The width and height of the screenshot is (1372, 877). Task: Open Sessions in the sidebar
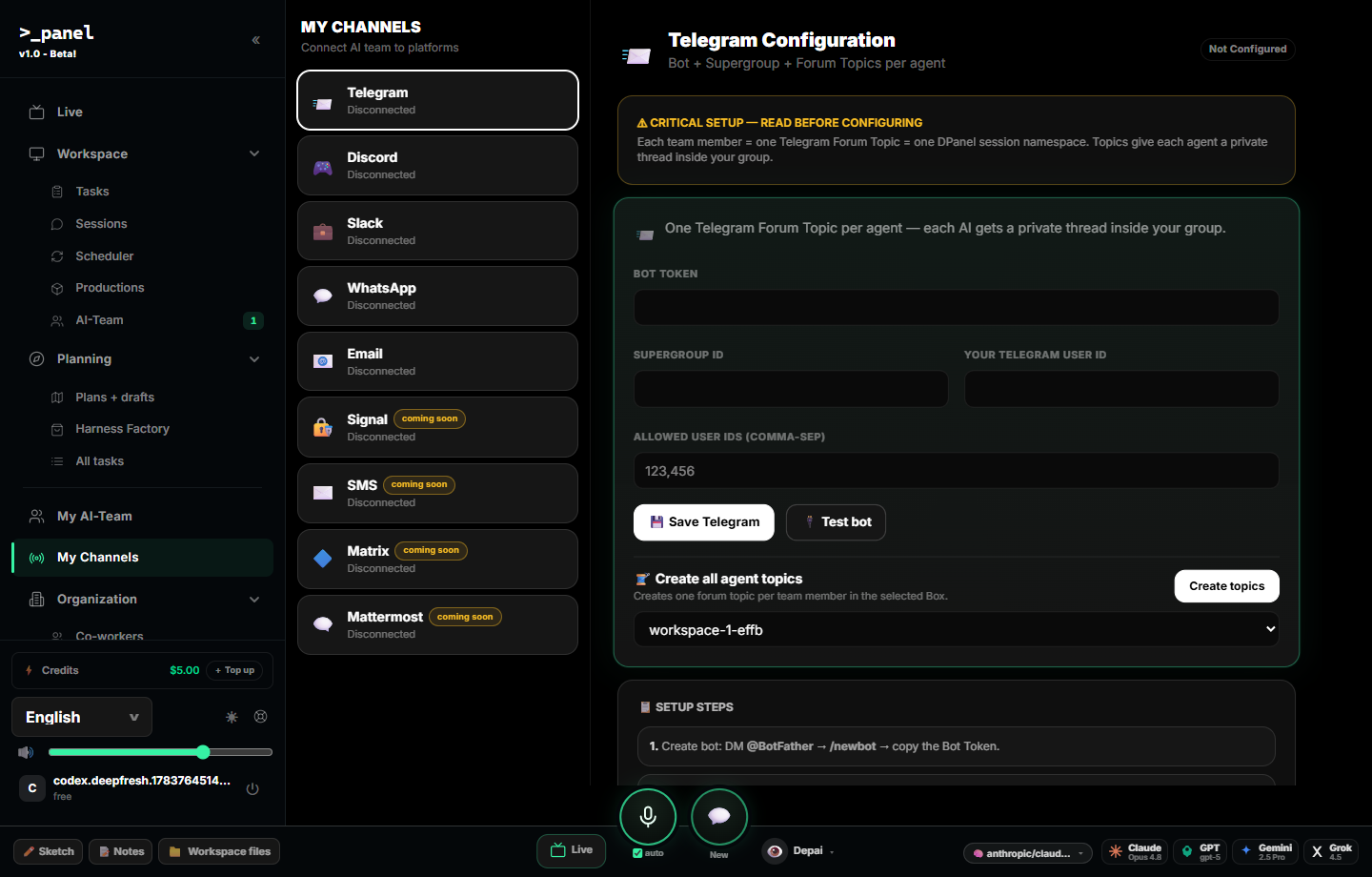click(x=101, y=224)
